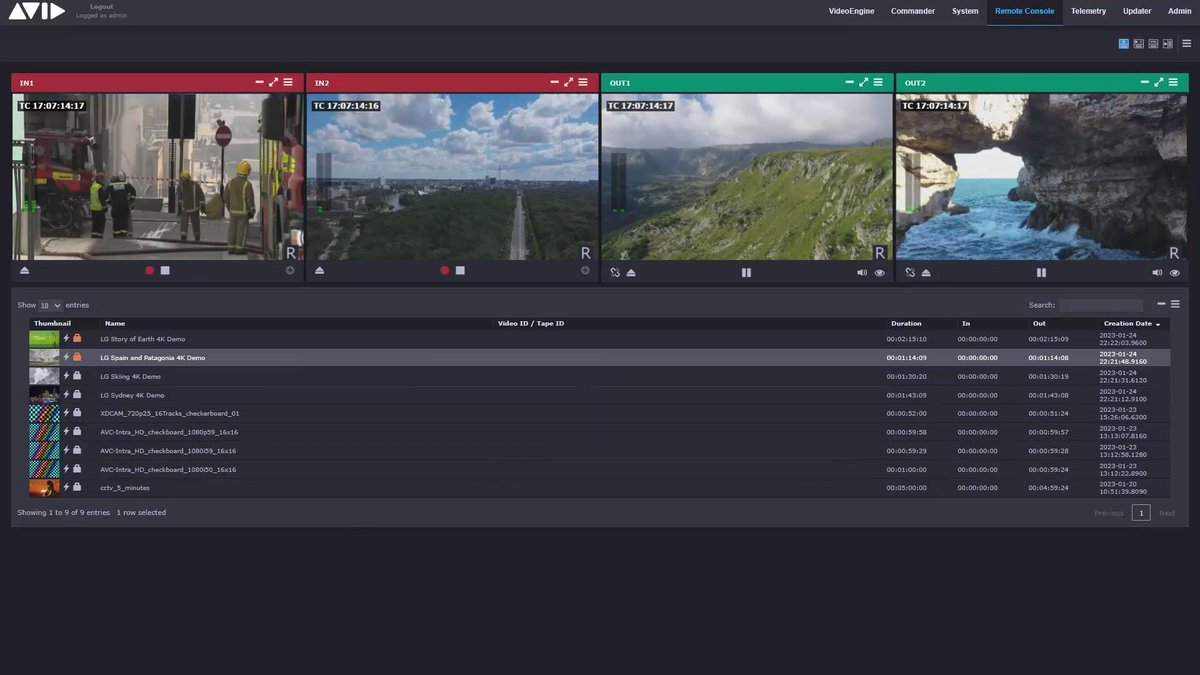Open the Updater tab
1200x675 pixels.
(1137, 12)
